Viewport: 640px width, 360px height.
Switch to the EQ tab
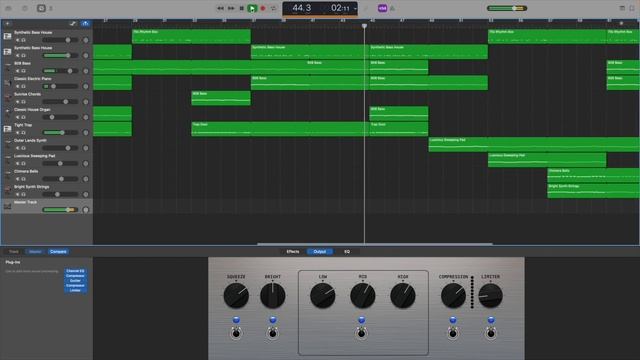click(x=347, y=252)
